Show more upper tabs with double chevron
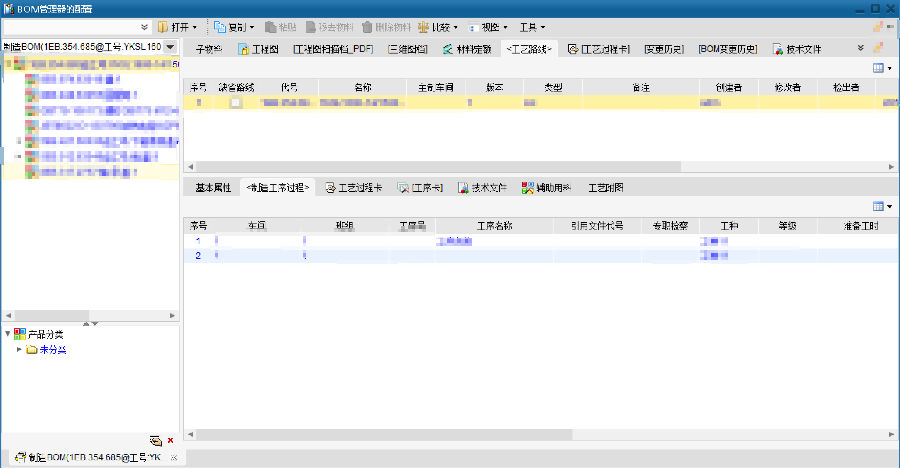Image resolution: width=900 pixels, height=468 pixels. click(860, 48)
